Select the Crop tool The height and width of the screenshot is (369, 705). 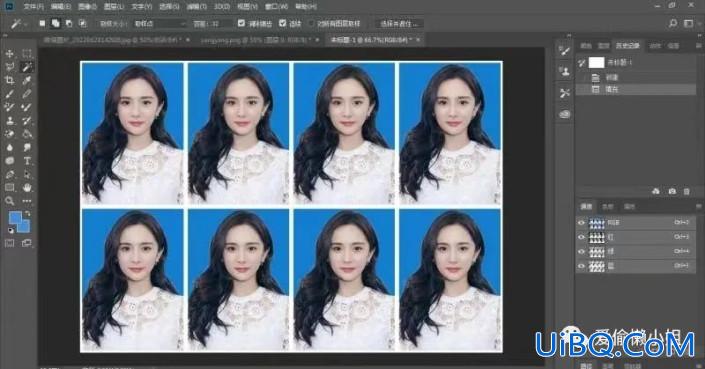[9, 80]
